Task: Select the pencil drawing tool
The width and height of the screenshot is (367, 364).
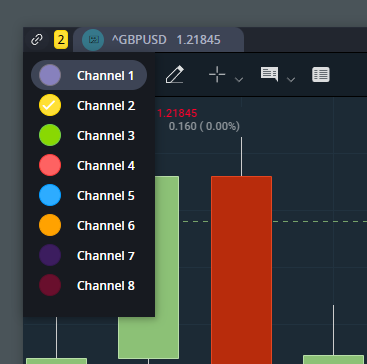Action: (175, 75)
